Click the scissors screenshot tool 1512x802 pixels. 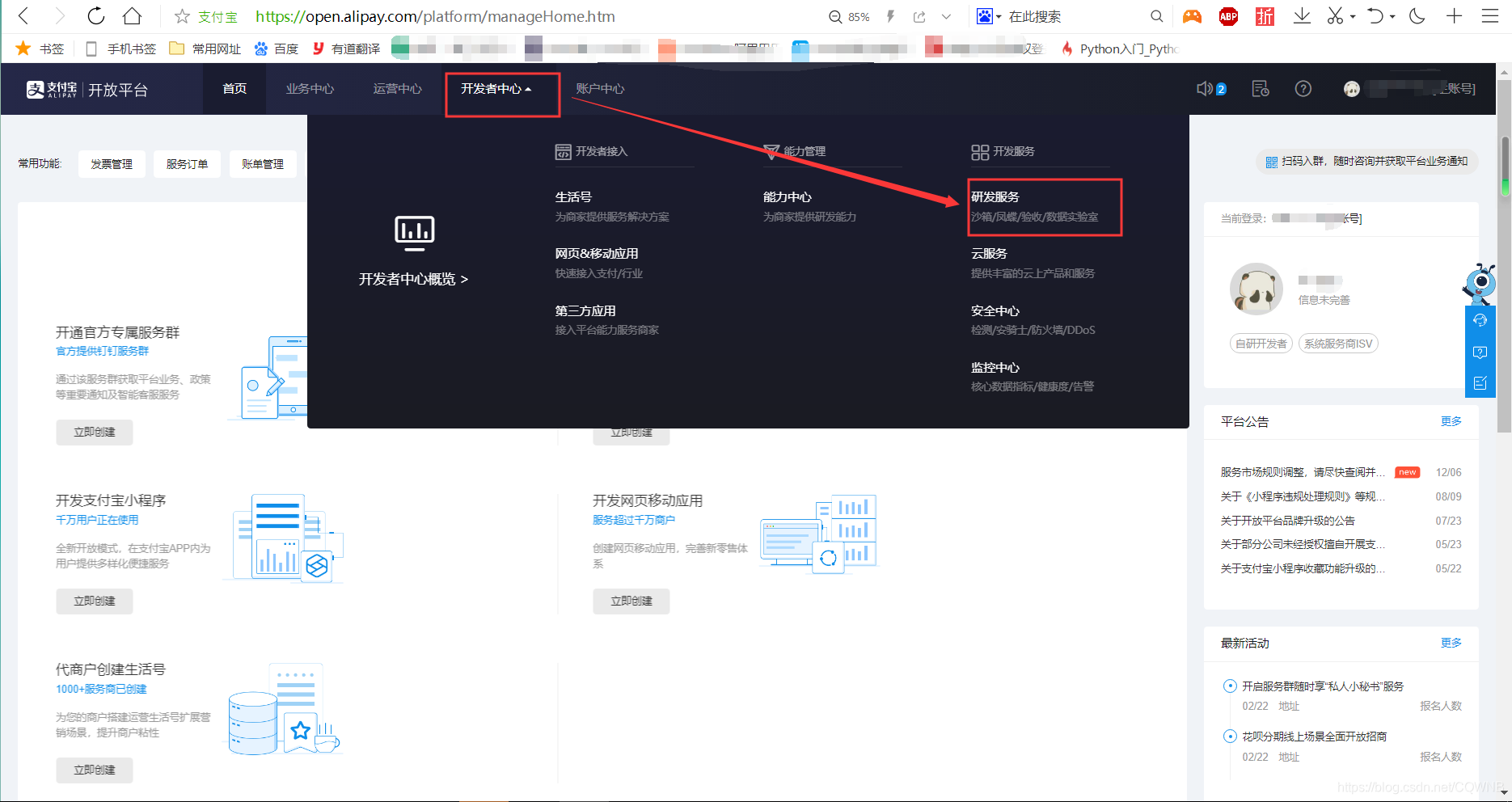pos(1335,16)
